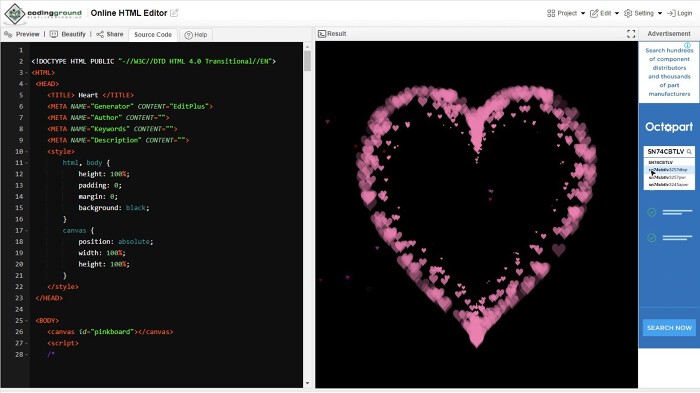Click the Beautify button

click(67, 34)
